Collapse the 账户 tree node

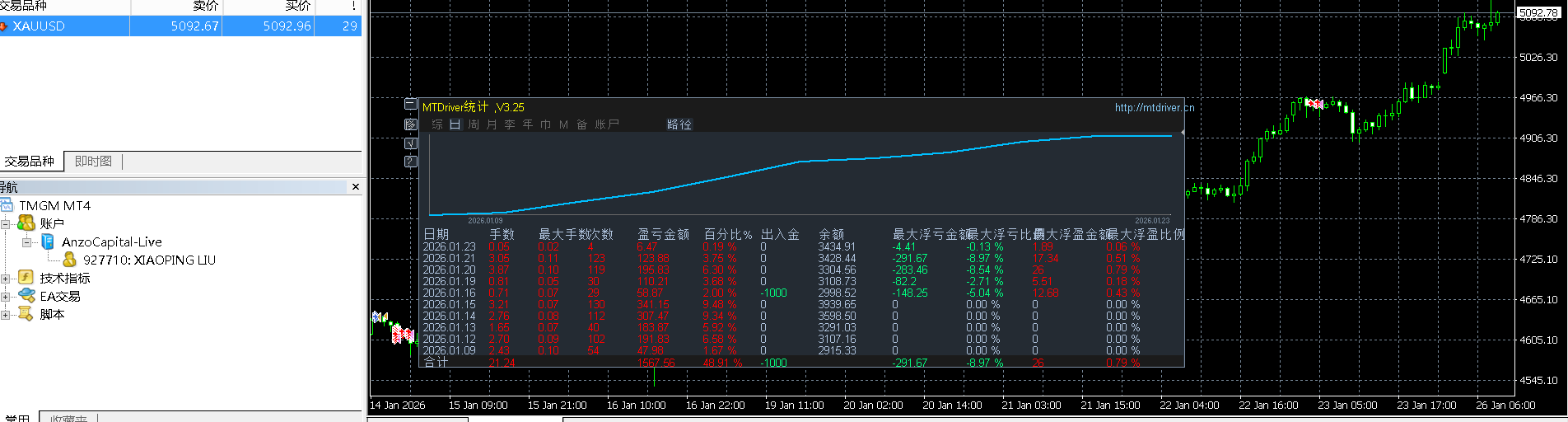pyautogui.click(x=6, y=224)
